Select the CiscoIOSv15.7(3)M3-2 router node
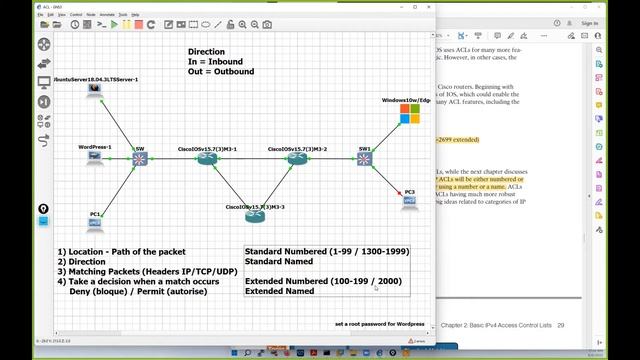Screen dimensions: 640x360 tap(297, 158)
